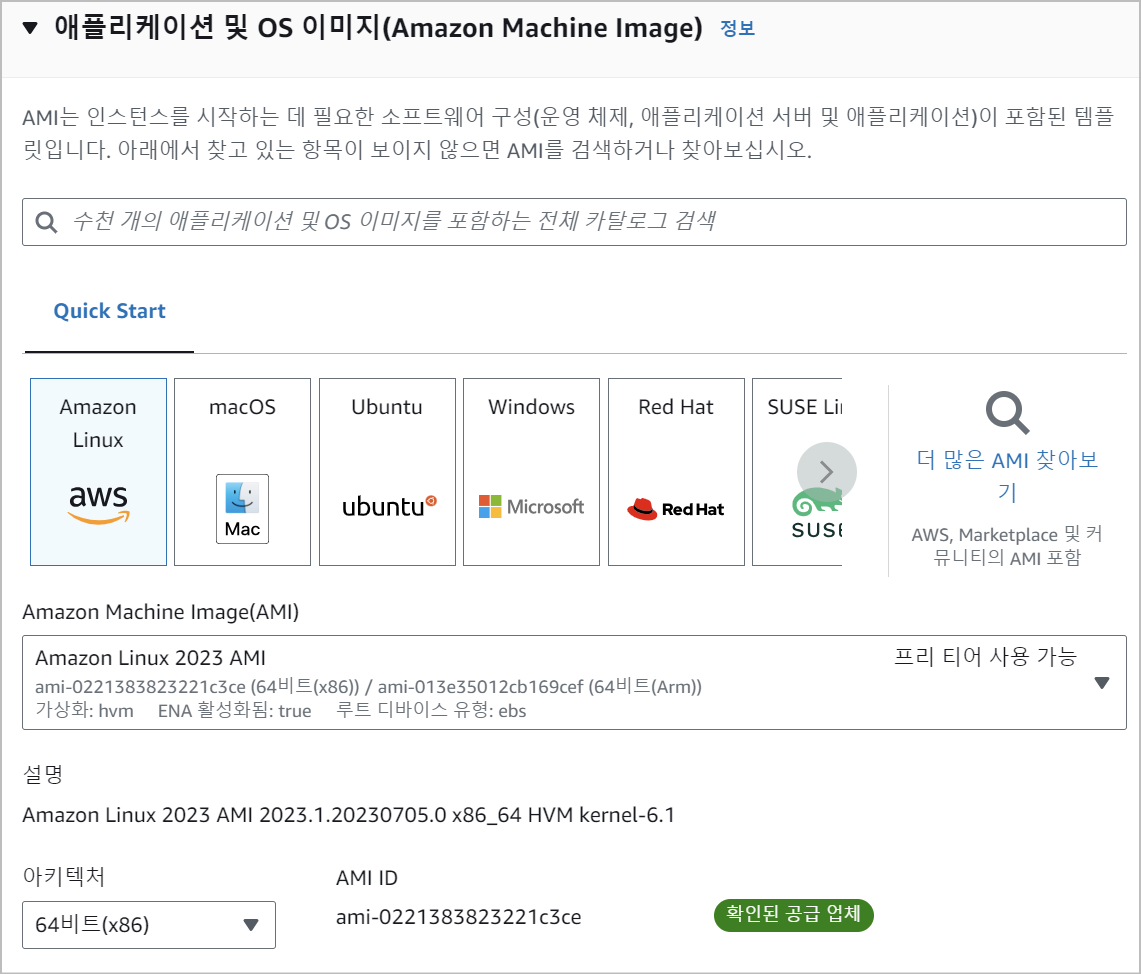The height and width of the screenshot is (974, 1141).
Task: Open the 64비트(x86) architecture dropdown
Action: coord(149,925)
